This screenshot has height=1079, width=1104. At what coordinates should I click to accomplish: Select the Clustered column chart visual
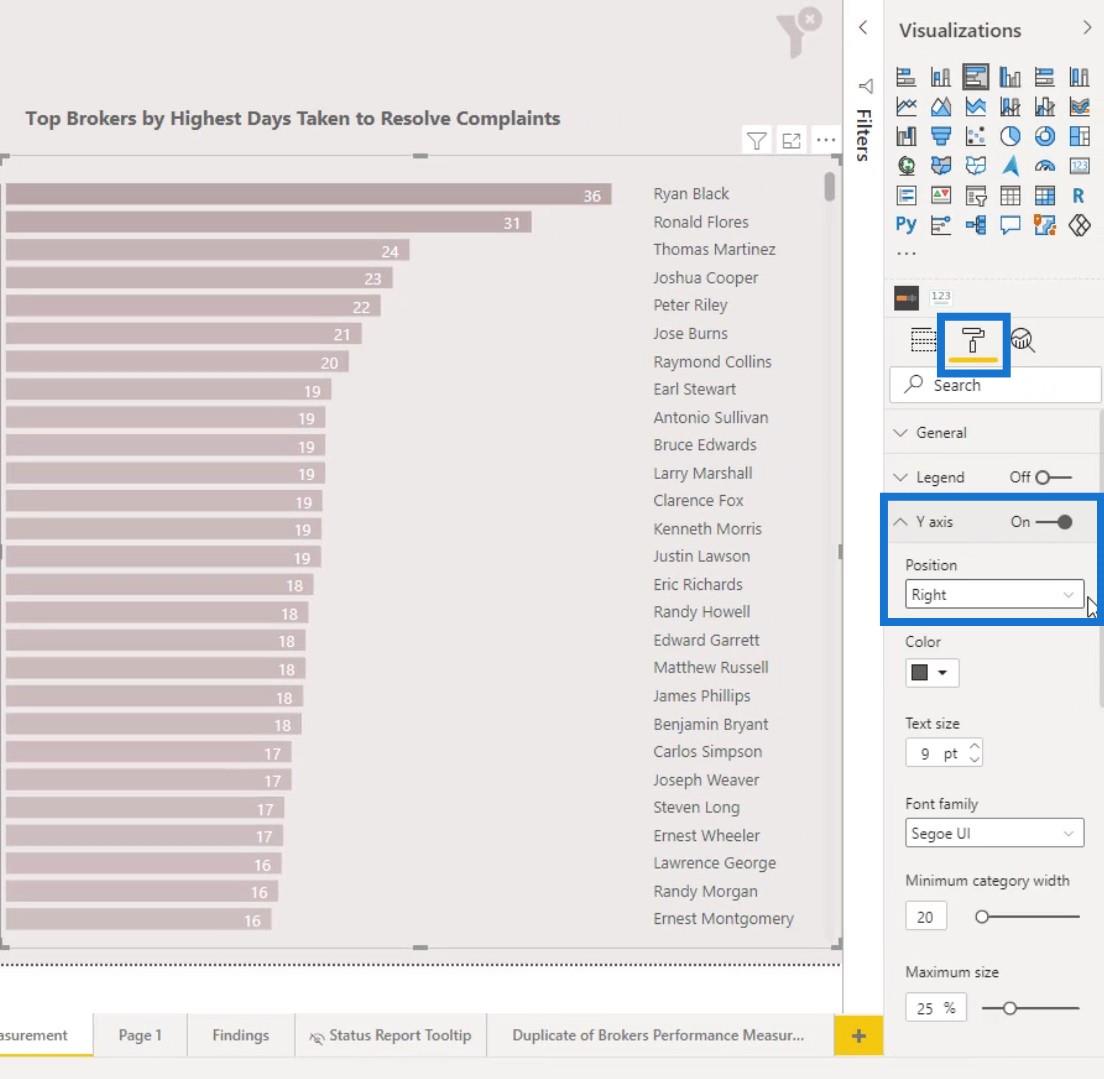[x=1010, y=76]
